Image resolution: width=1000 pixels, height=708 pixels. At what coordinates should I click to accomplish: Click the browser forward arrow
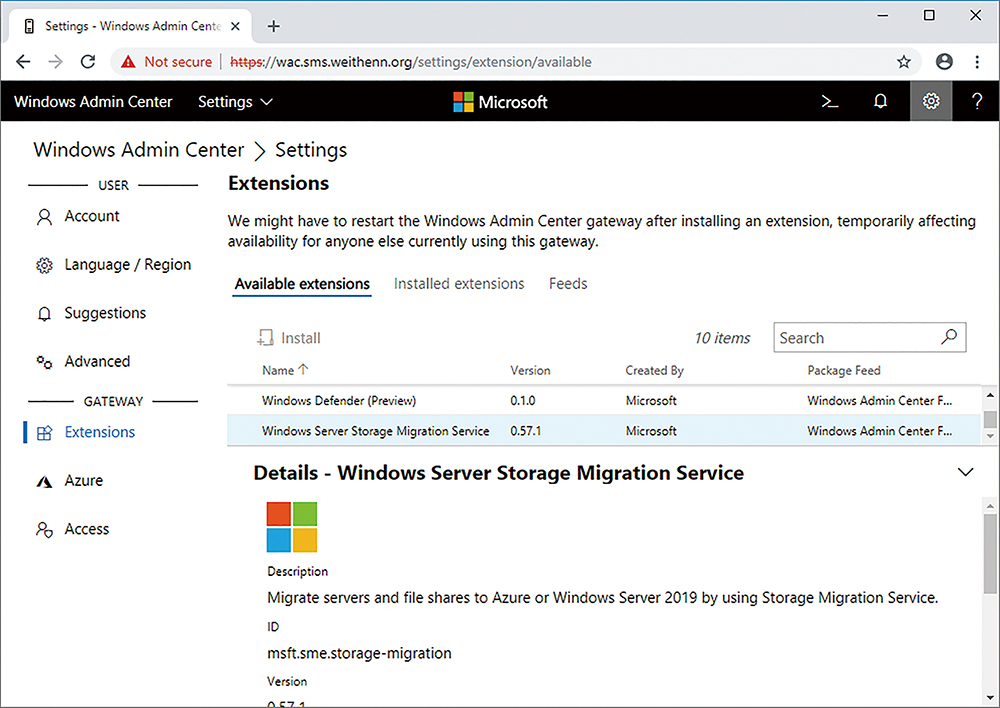55,62
